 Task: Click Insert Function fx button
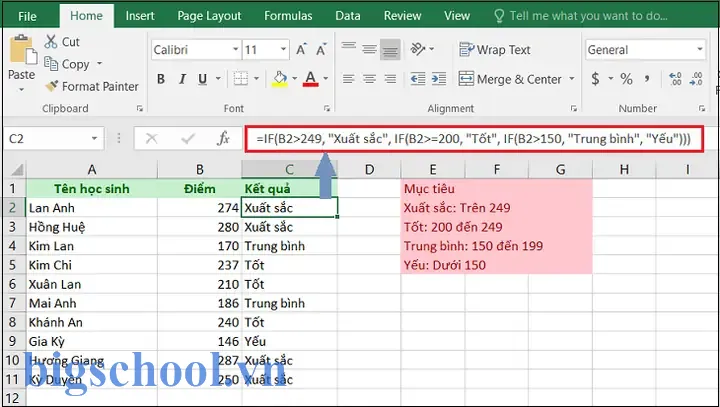click(224, 138)
